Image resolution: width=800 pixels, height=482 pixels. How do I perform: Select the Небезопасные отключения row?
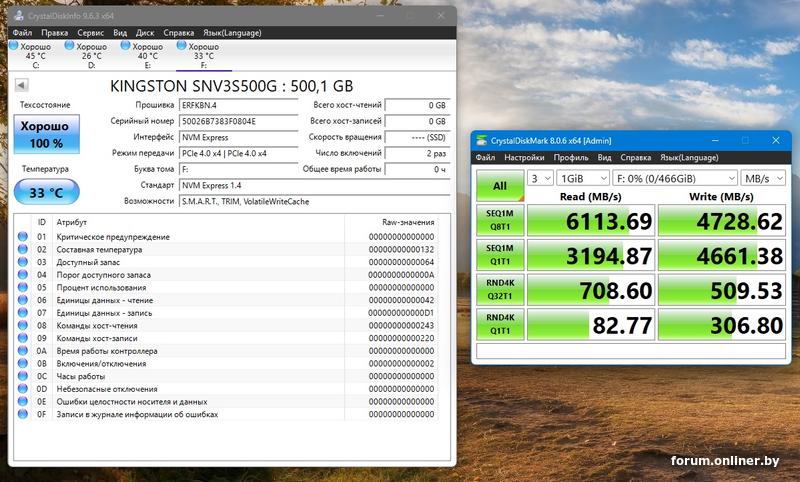point(226,389)
